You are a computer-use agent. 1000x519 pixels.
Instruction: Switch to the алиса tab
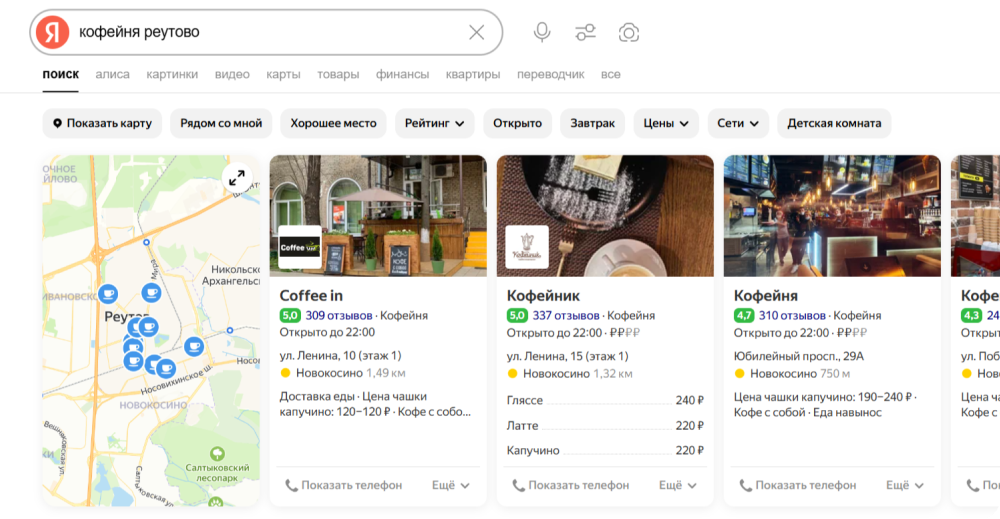coord(112,75)
